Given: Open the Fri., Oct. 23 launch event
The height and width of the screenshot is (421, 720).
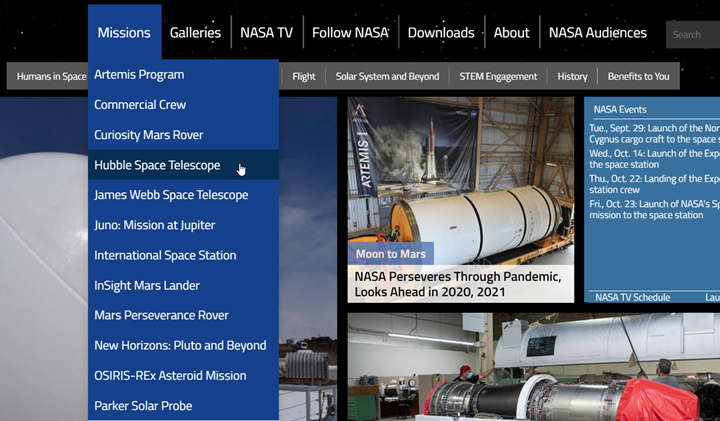Looking at the screenshot, I should [x=654, y=209].
